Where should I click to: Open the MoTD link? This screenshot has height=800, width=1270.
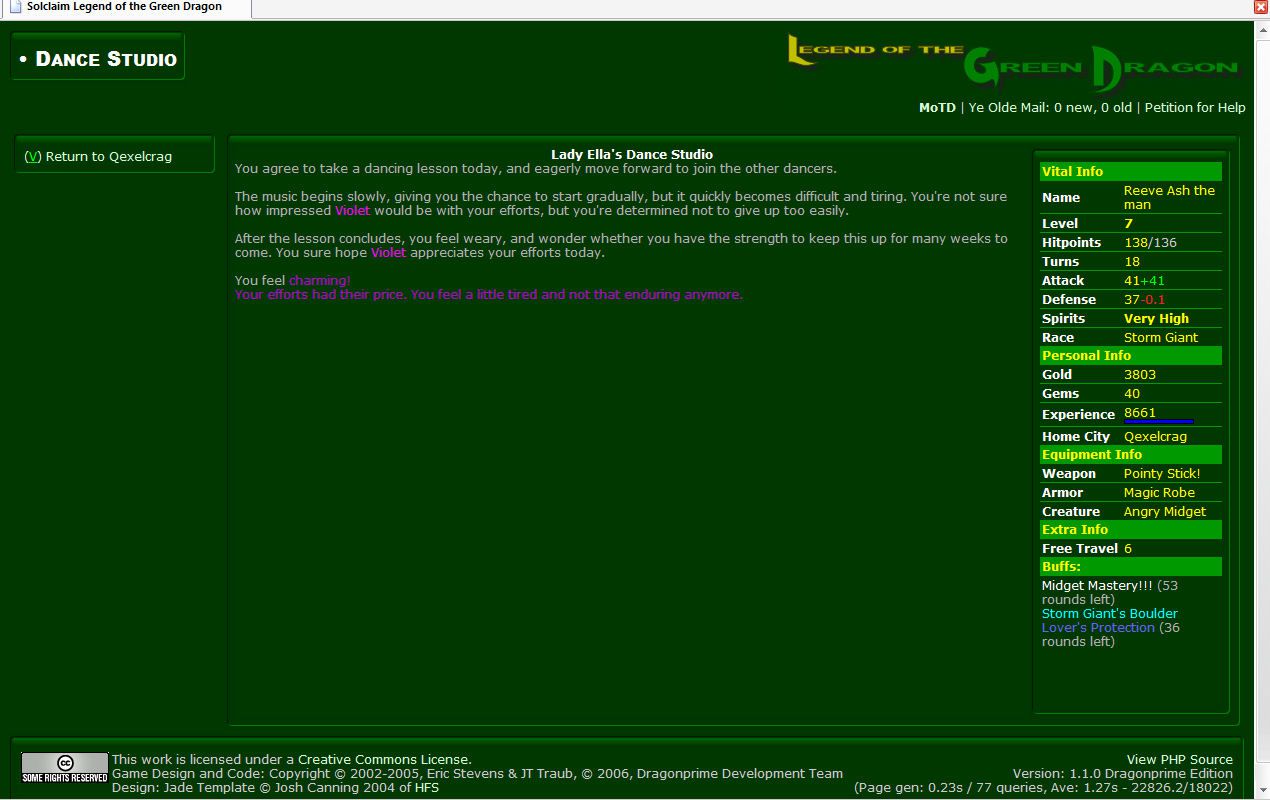pyautogui.click(x=937, y=108)
